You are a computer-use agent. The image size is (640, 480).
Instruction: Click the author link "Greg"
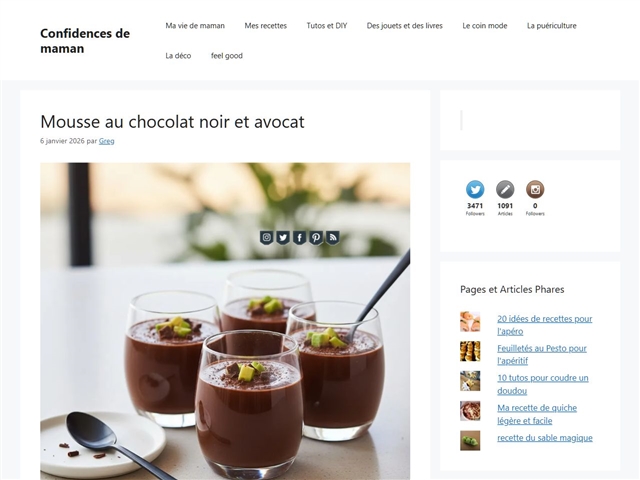pyautogui.click(x=107, y=141)
